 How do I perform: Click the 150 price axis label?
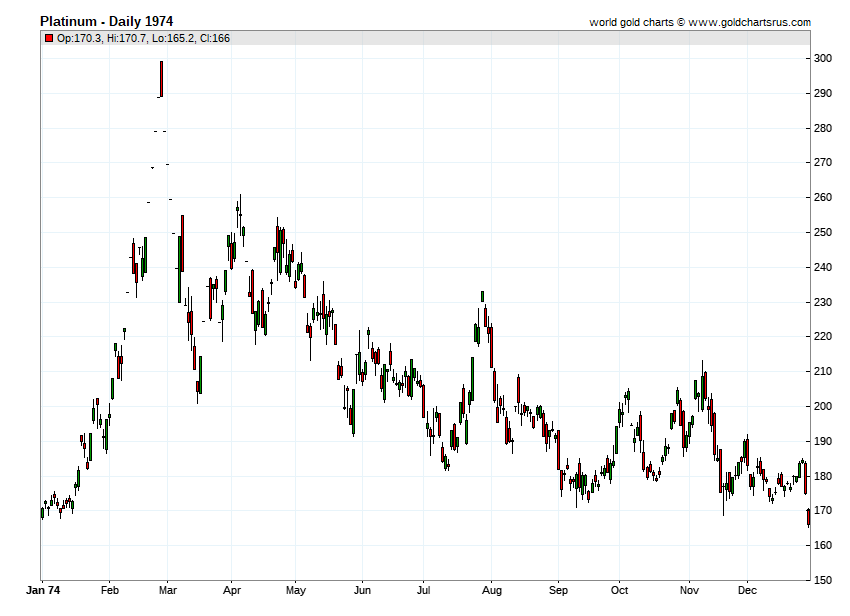coord(823,580)
